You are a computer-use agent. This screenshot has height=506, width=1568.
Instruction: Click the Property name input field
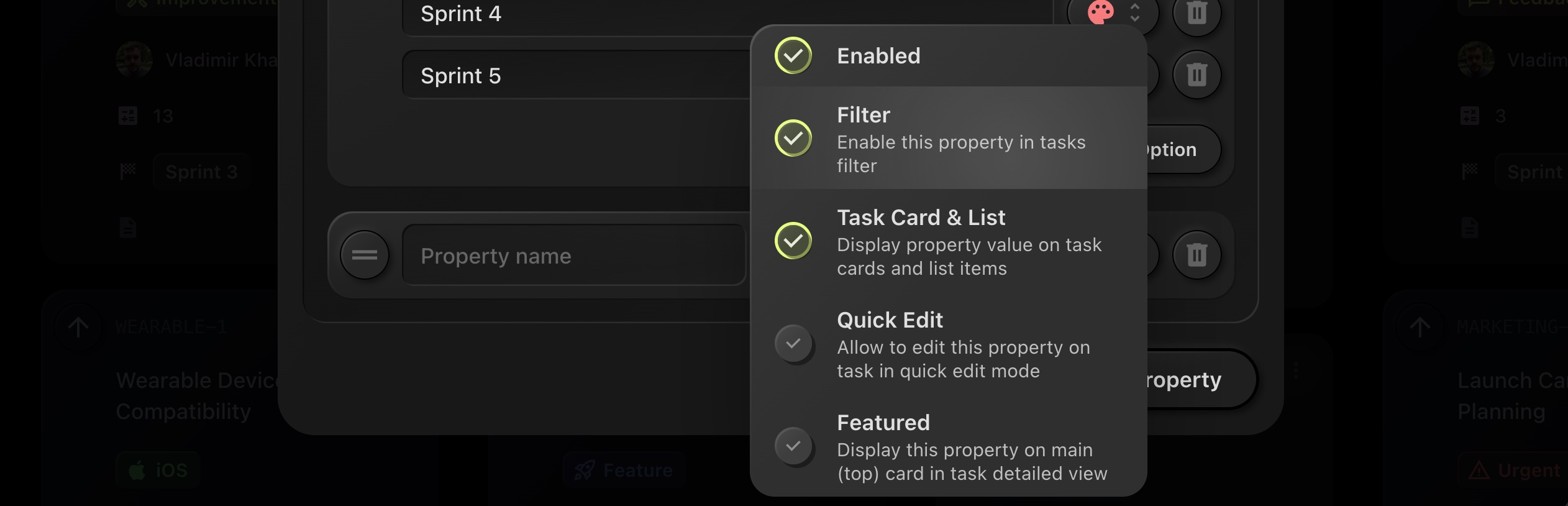coord(574,255)
